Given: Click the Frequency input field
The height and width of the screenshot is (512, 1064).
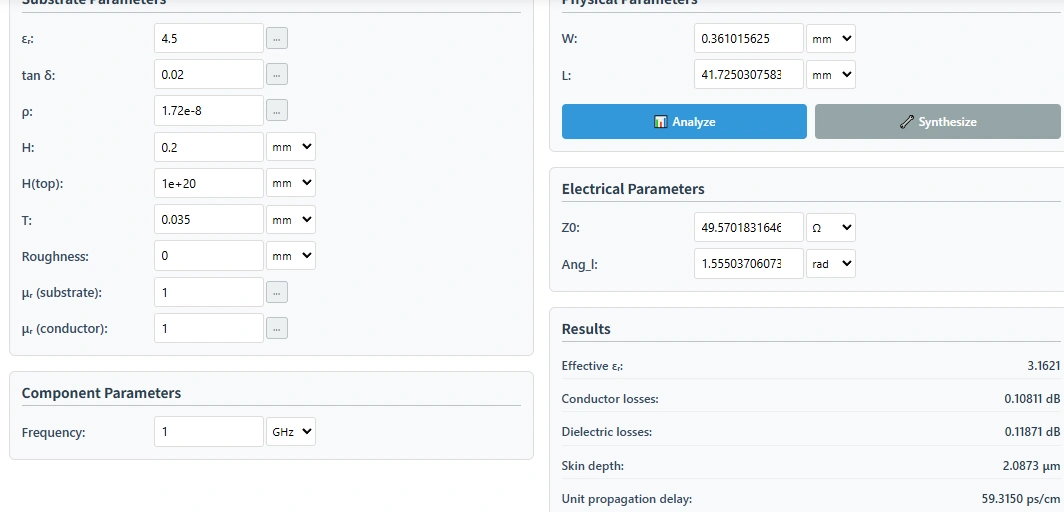Looking at the screenshot, I should coord(208,432).
